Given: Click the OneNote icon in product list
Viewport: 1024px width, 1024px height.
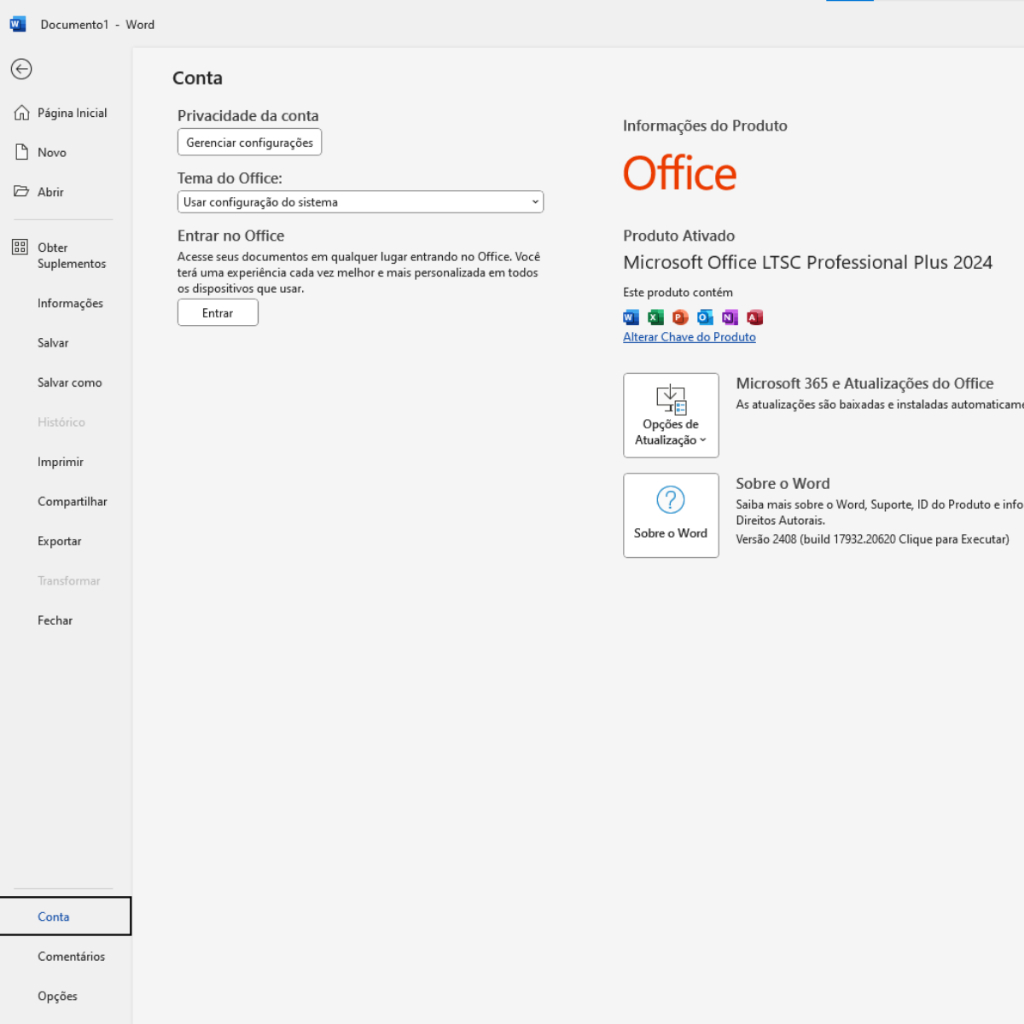Looking at the screenshot, I should pos(730,317).
